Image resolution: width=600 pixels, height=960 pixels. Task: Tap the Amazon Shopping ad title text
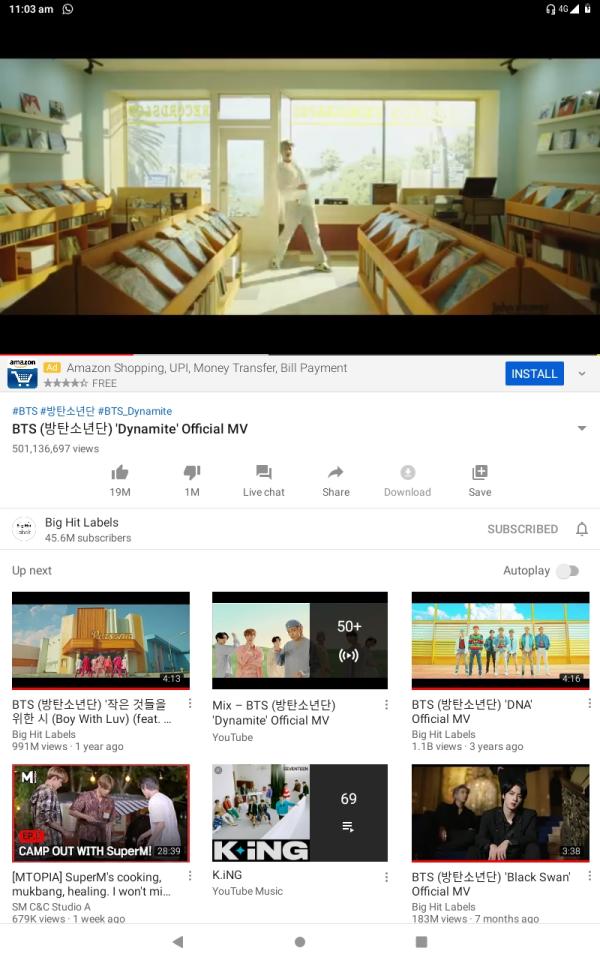(x=207, y=367)
